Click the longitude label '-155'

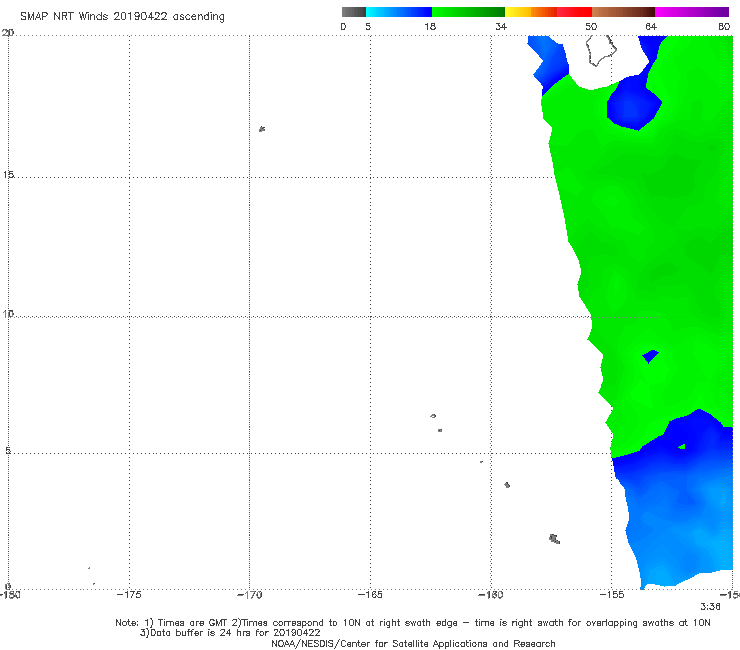612,595
